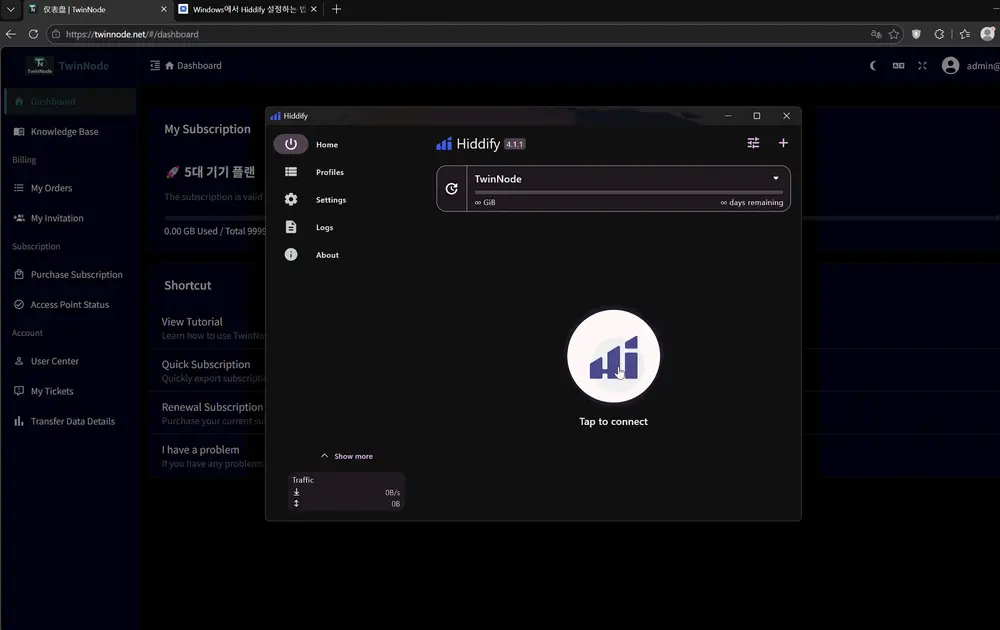Click the Logs document icon
This screenshot has height=630, width=1000.
click(291, 227)
